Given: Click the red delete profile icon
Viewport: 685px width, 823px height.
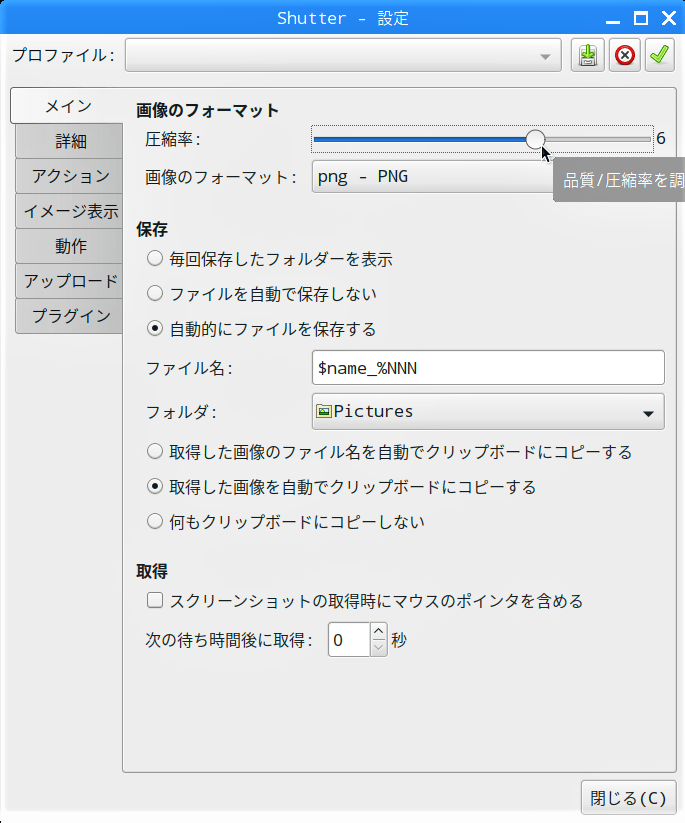Looking at the screenshot, I should (x=625, y=55).
